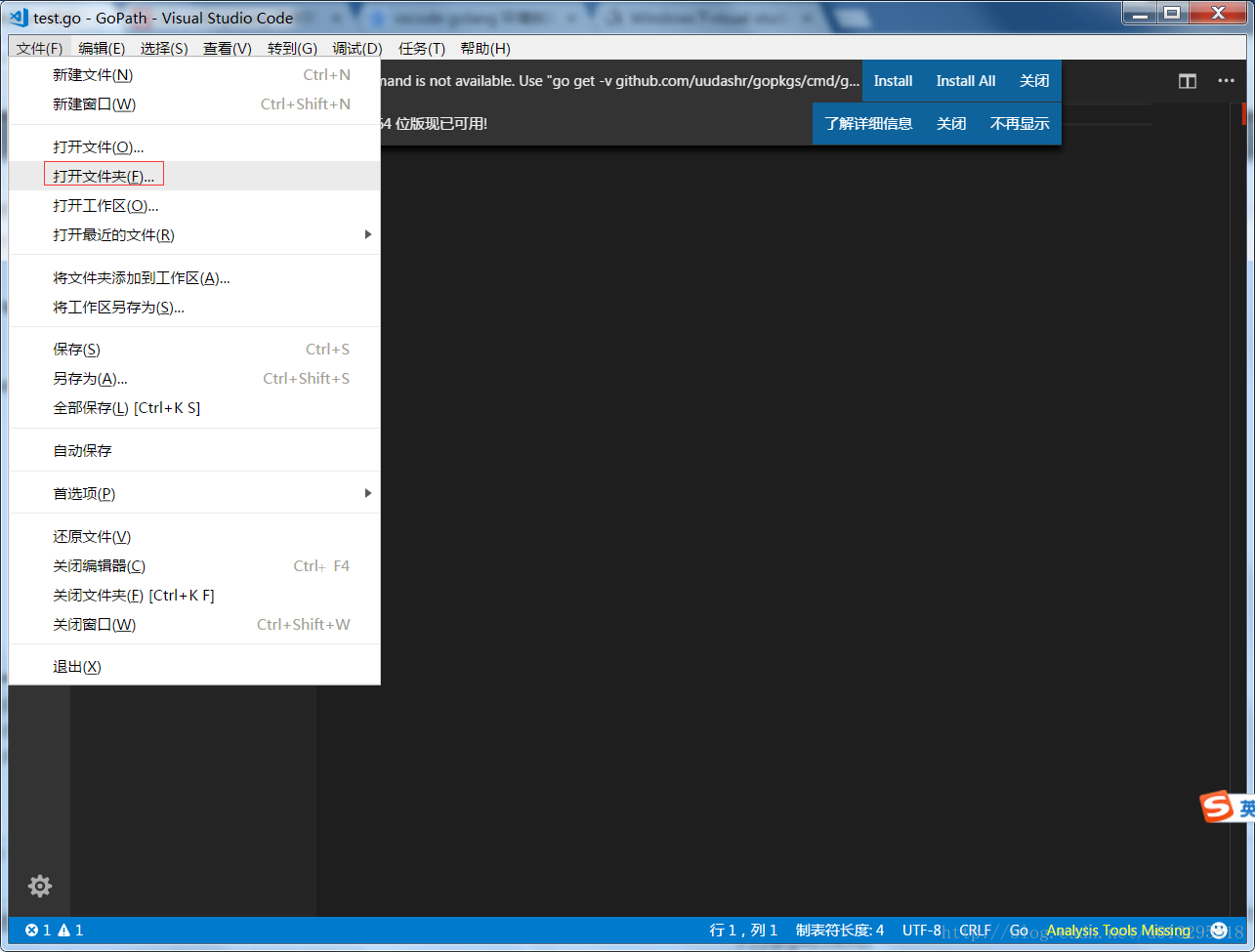
Task: Choose 退出(X) menu entry
Action: point(194,667)
